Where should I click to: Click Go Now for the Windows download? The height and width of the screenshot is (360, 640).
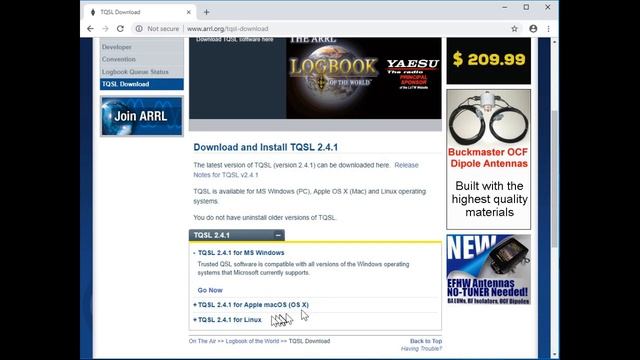pyautogui.click(x=210, y=290)
